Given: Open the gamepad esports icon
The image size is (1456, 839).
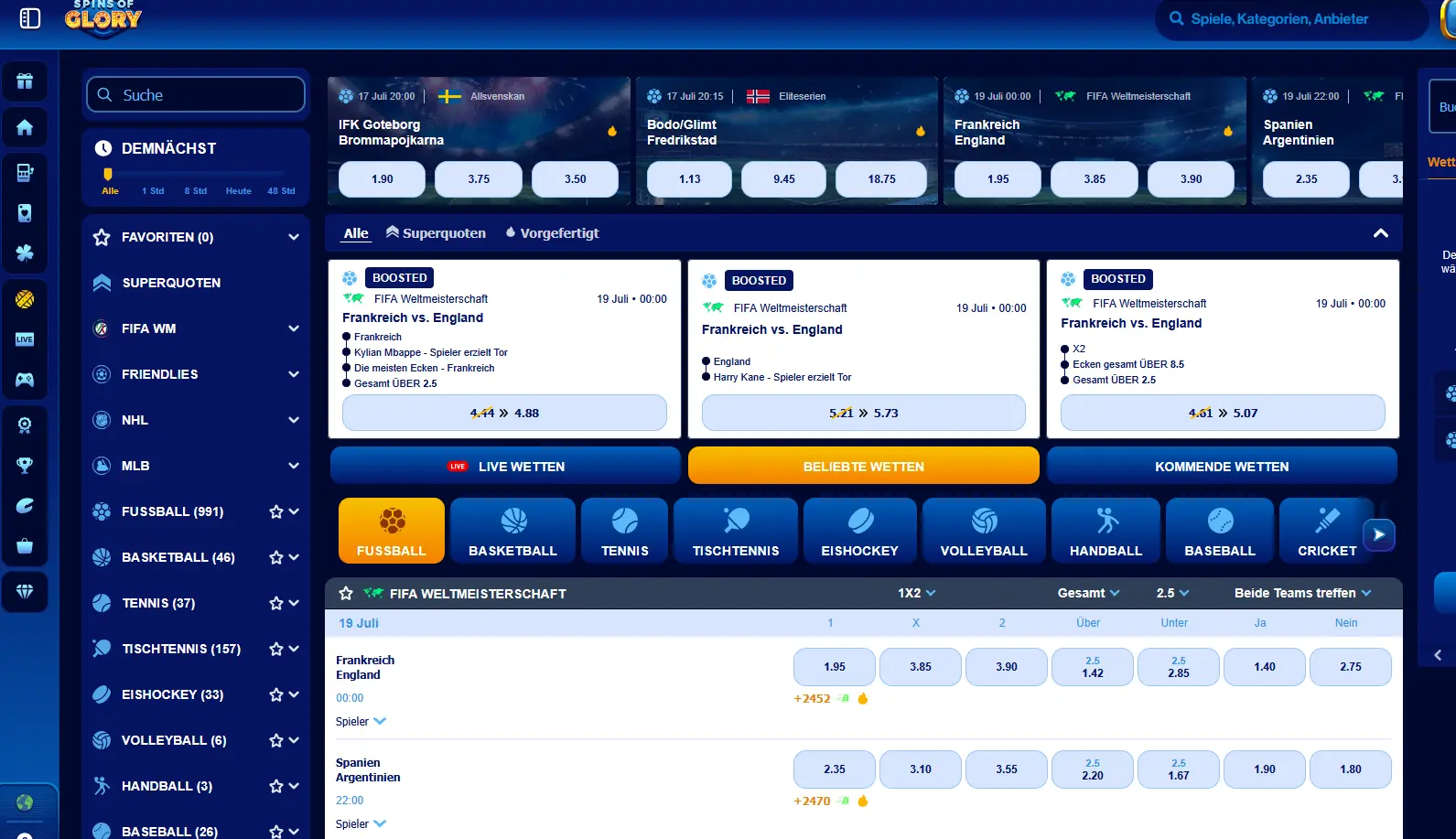Looking at the screenshot, I should pos(25,379).
